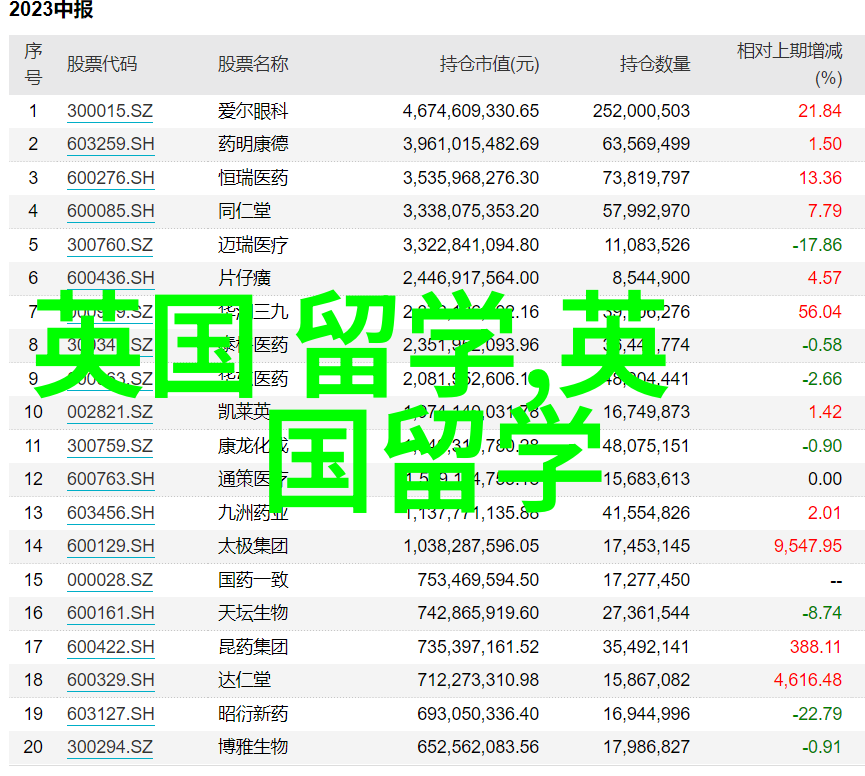Select stock name 迈瑞医疗

pyautogui.click(x=253, y=245)
